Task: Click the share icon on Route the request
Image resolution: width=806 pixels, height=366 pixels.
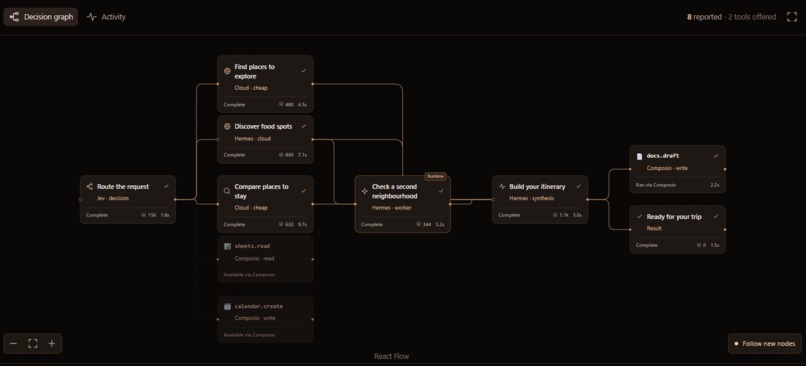Action: pyautogui.click(x=89, y=187)
